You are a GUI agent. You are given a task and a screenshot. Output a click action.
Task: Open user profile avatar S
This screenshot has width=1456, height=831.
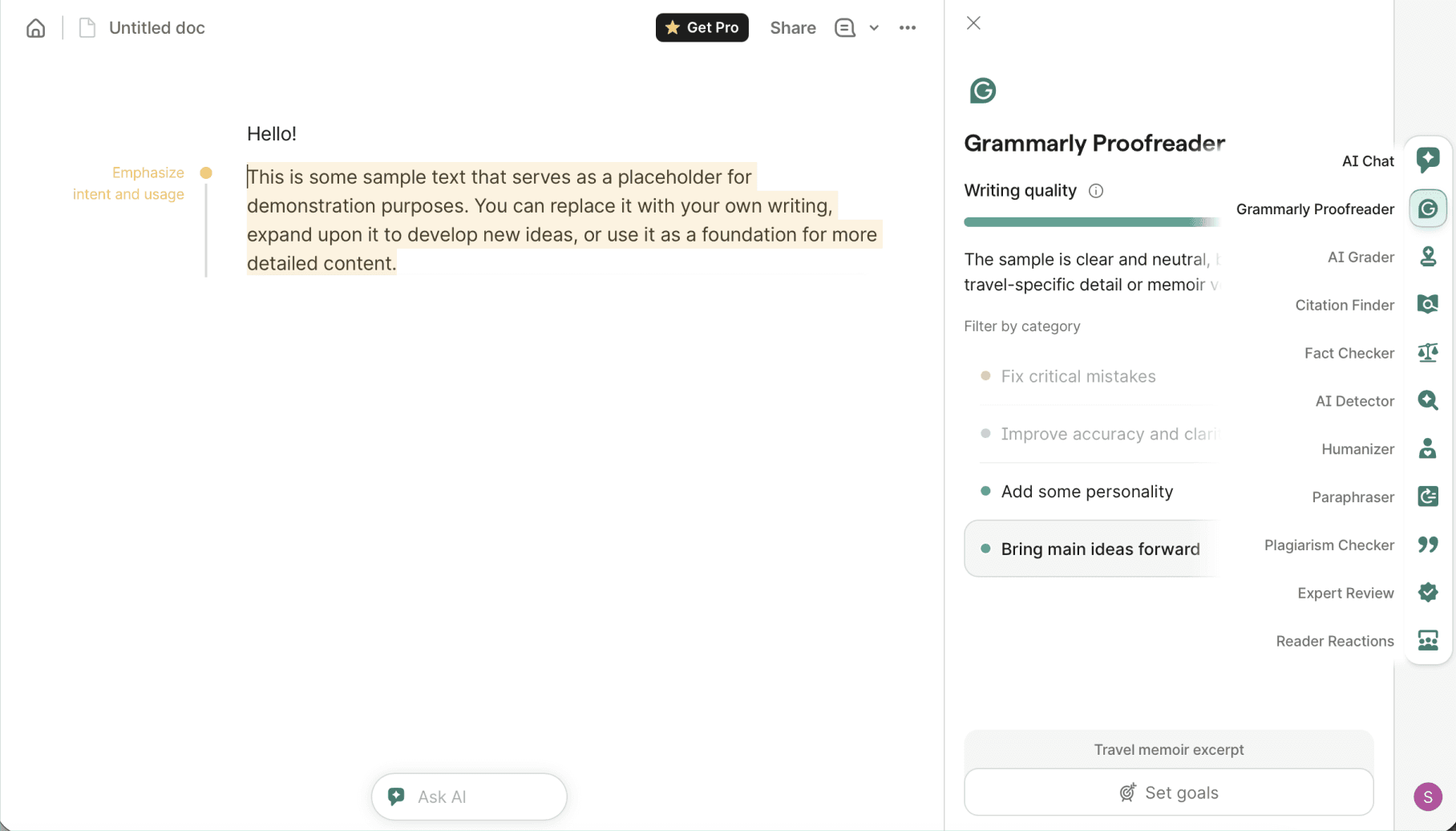pos(1428,797)
